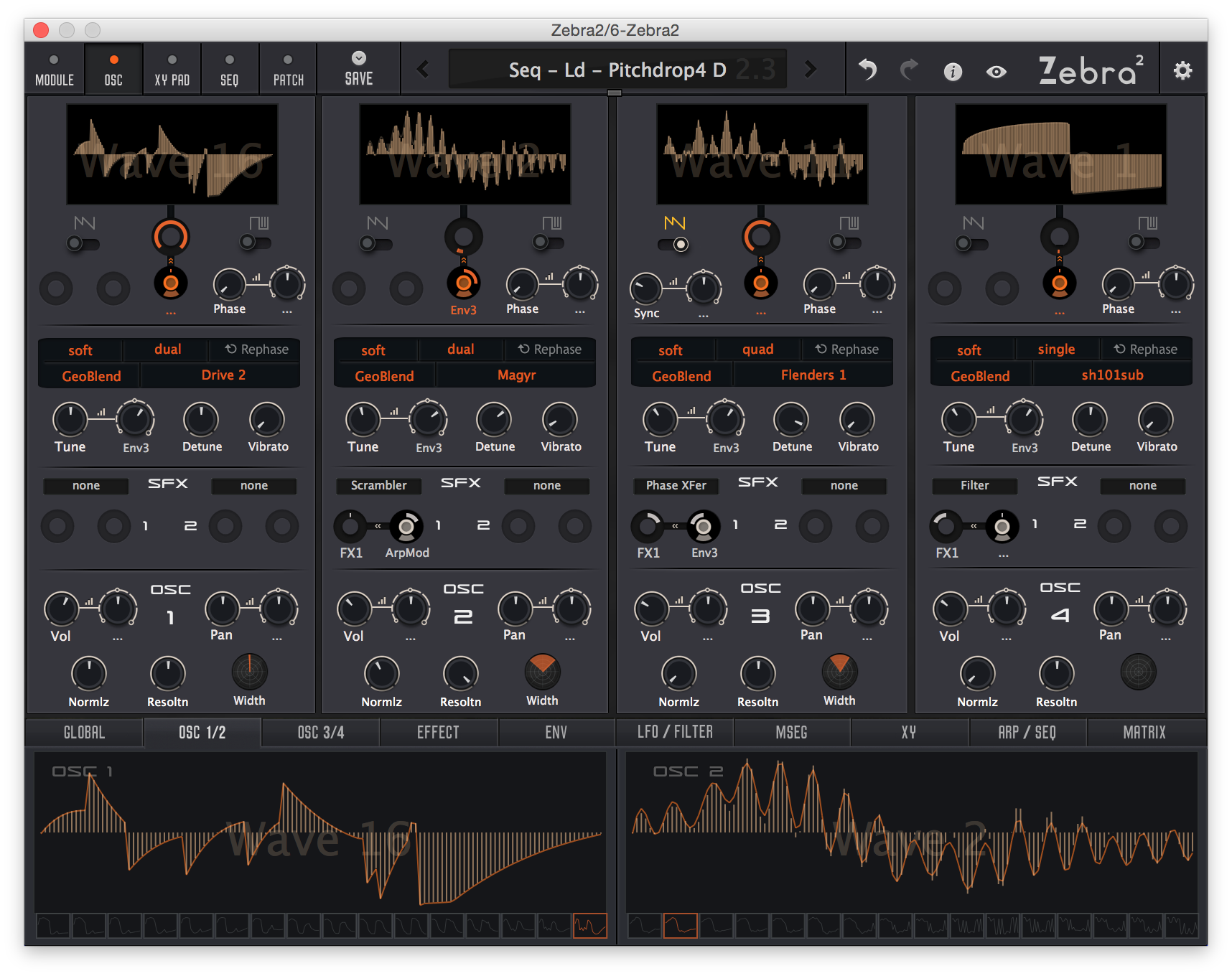Toggle OSC 1 sawtooth reset switch
Viewport: 1232px width, 976px height.
pyautogui.click(x=83, y=243)
